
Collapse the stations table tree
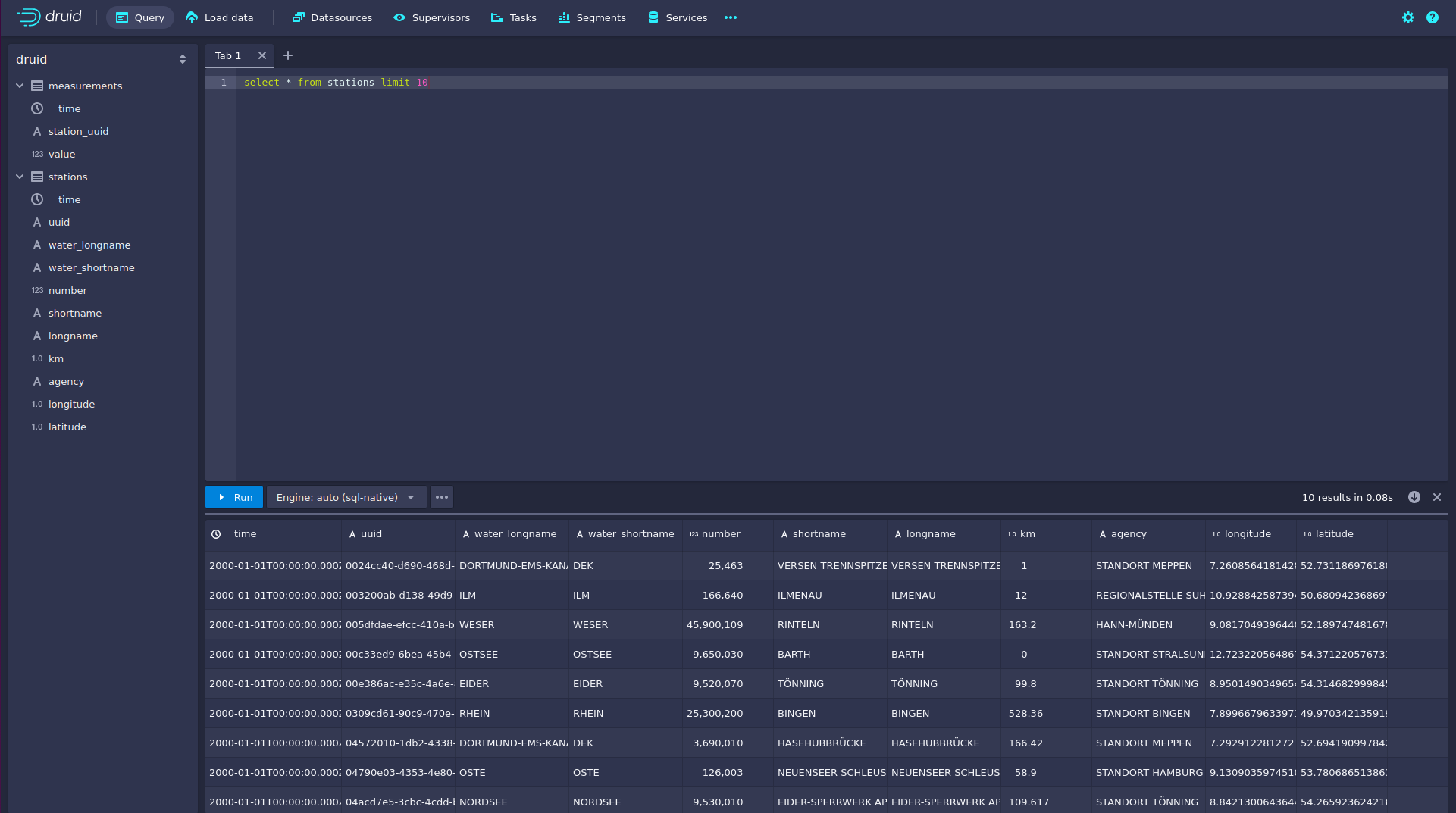click(x=20, y=177)
